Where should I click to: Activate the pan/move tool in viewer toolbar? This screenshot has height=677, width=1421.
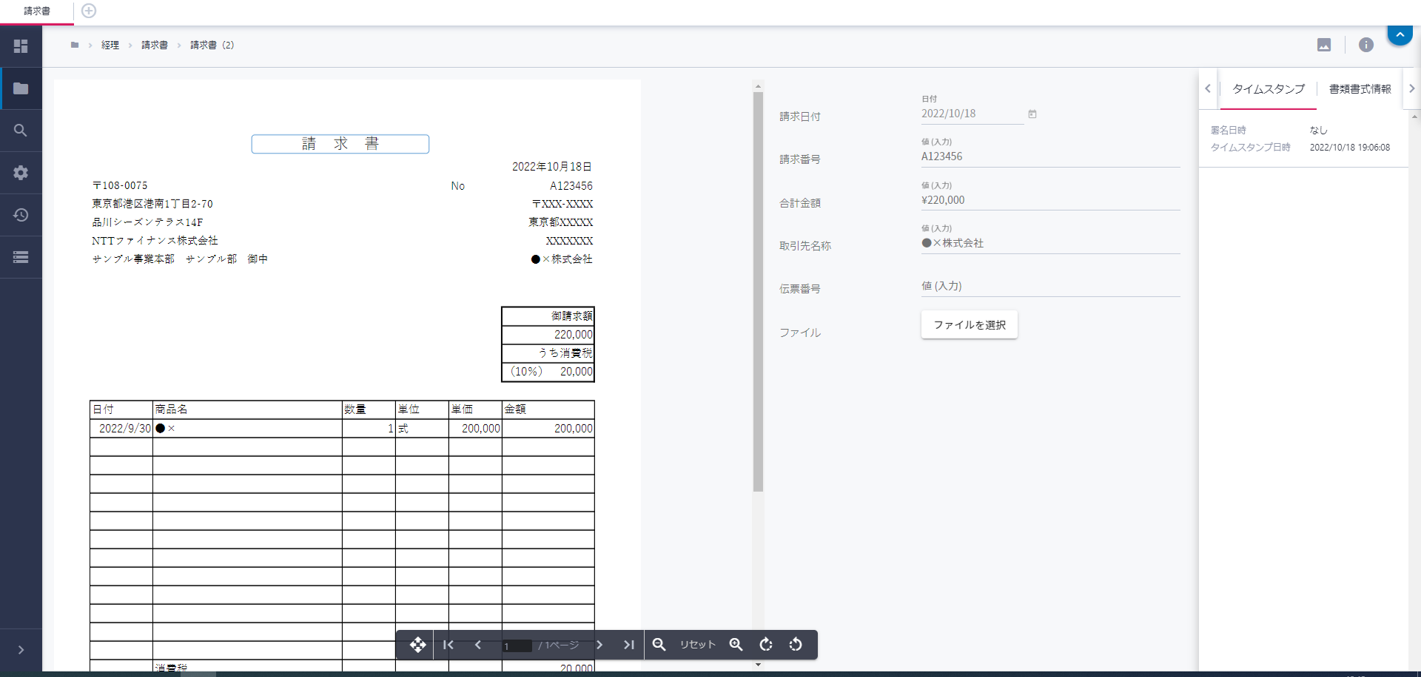point(418,645)
